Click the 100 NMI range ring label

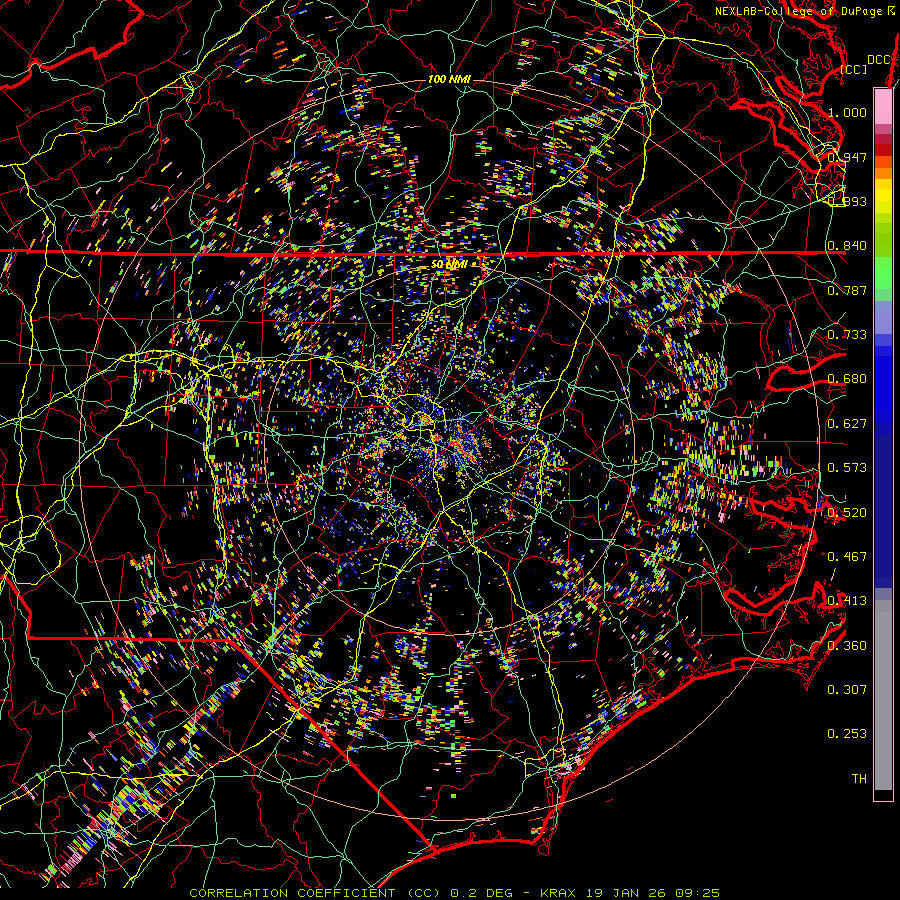449,79
